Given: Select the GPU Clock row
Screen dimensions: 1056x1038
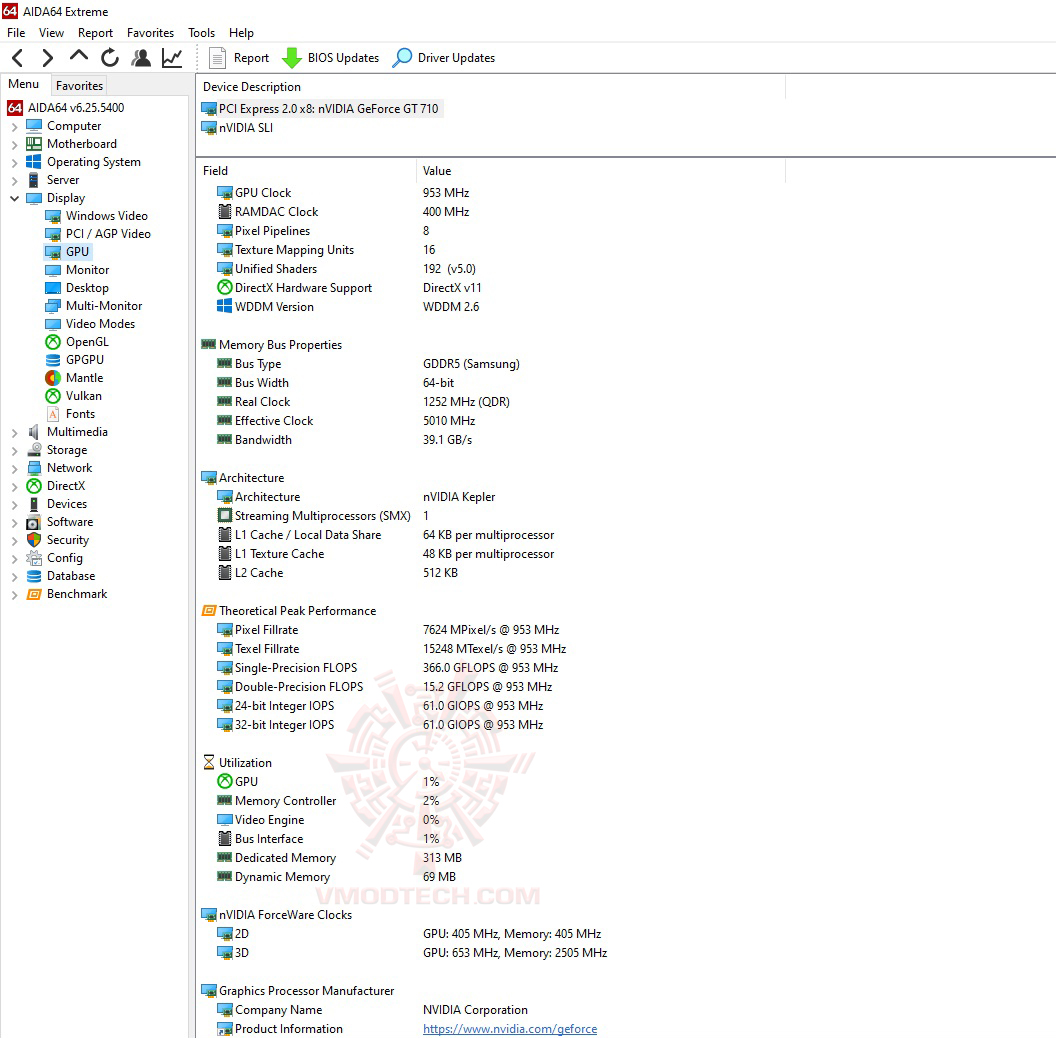Looking at the screenshot, I should tap(343, 193).
